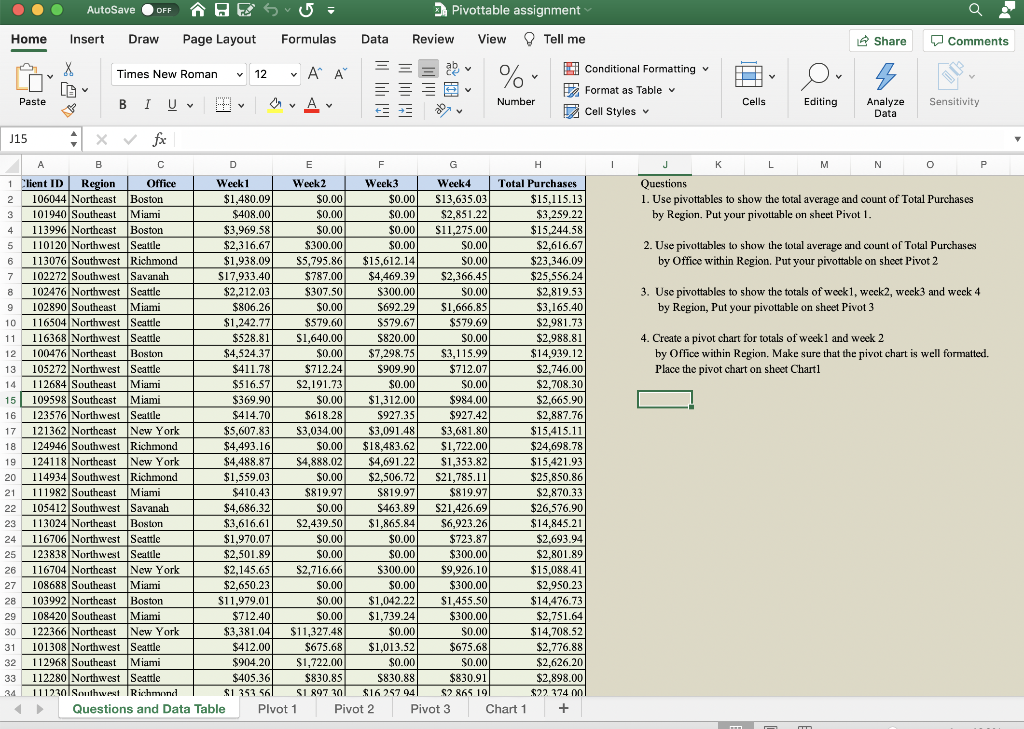Click the Wrap Text toggle
Screen dimensions: 1024x729
[452, 69]
